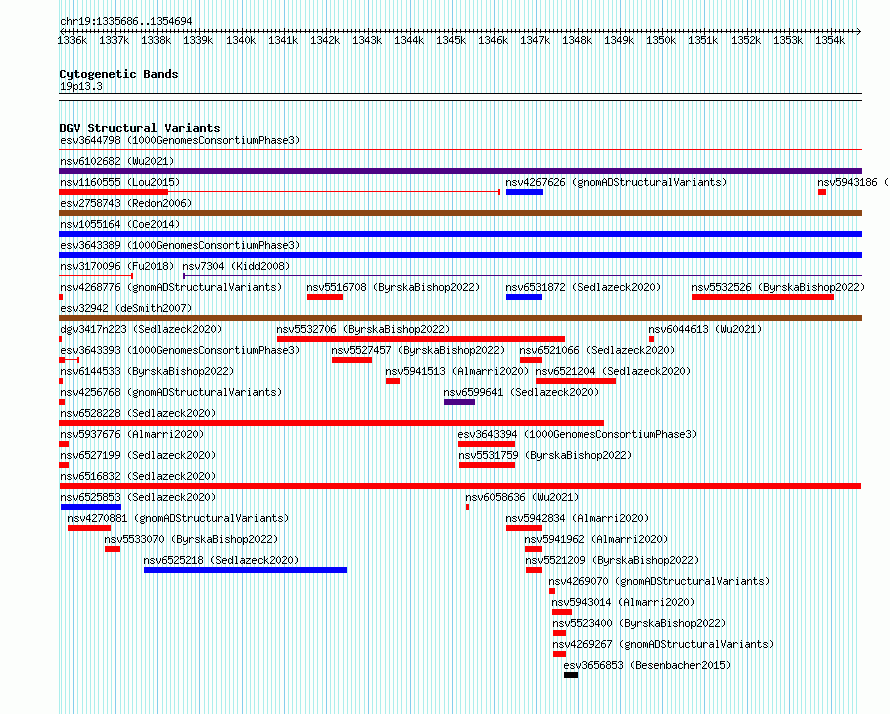Click the Cytogenetic Bands track title
The height and width of the screenshot is (714, 890).
tap(119, 74)
